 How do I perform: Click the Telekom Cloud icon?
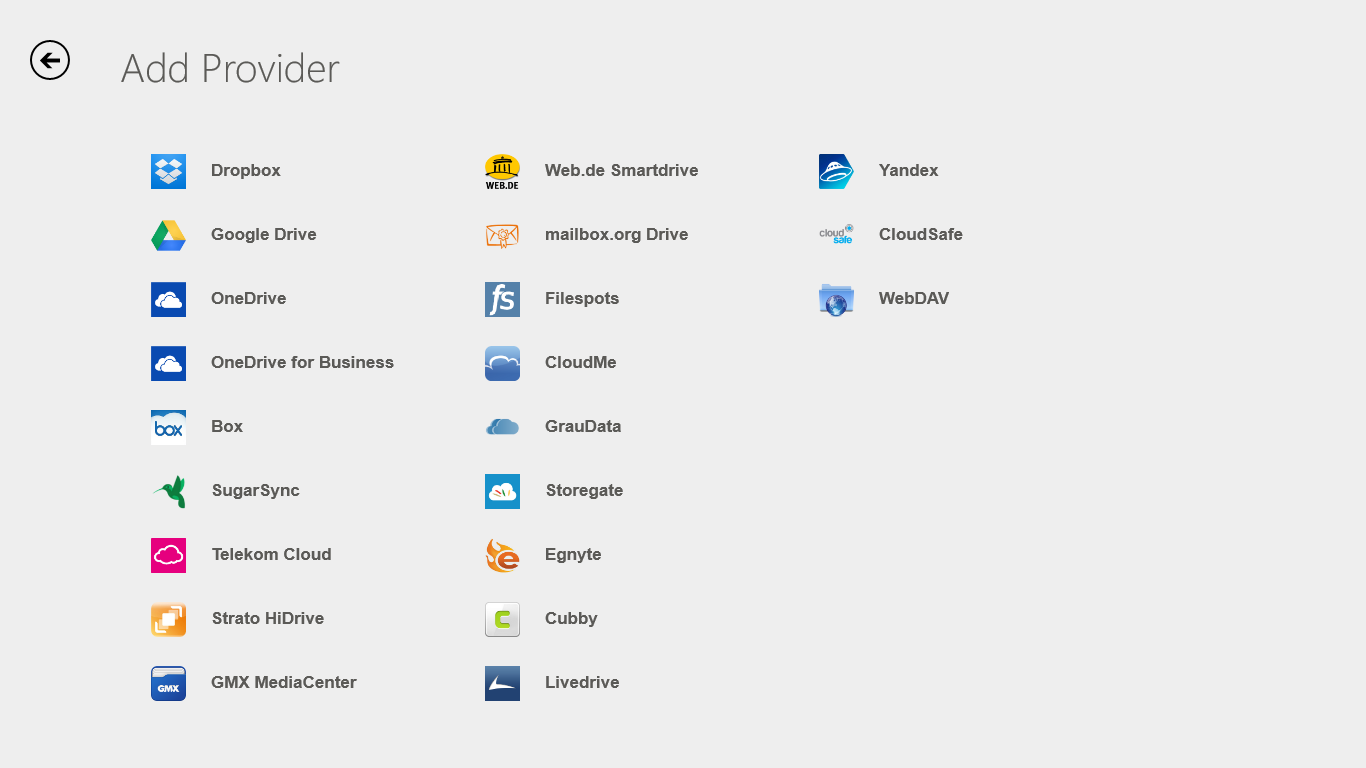pyautogui.click(x=168, y=555)
